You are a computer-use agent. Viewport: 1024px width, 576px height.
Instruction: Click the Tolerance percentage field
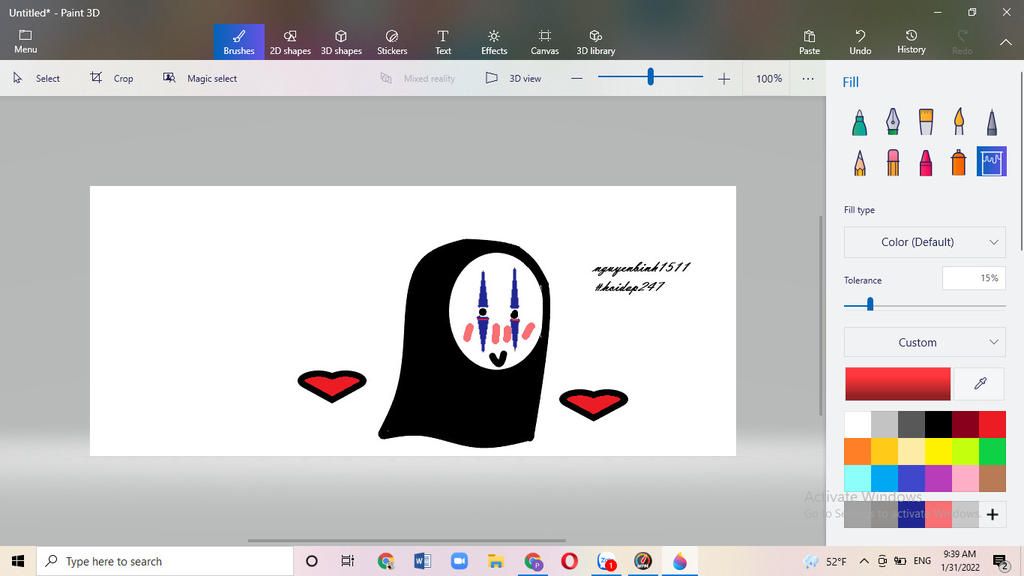(x=973, y=278)
